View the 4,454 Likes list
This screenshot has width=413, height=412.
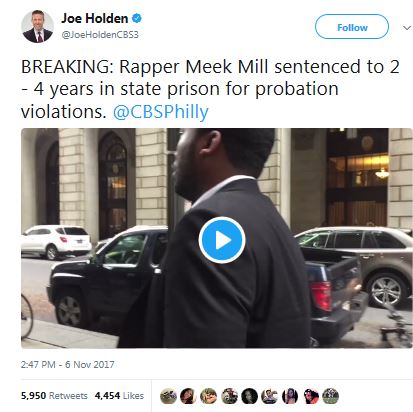pos(119,396)
